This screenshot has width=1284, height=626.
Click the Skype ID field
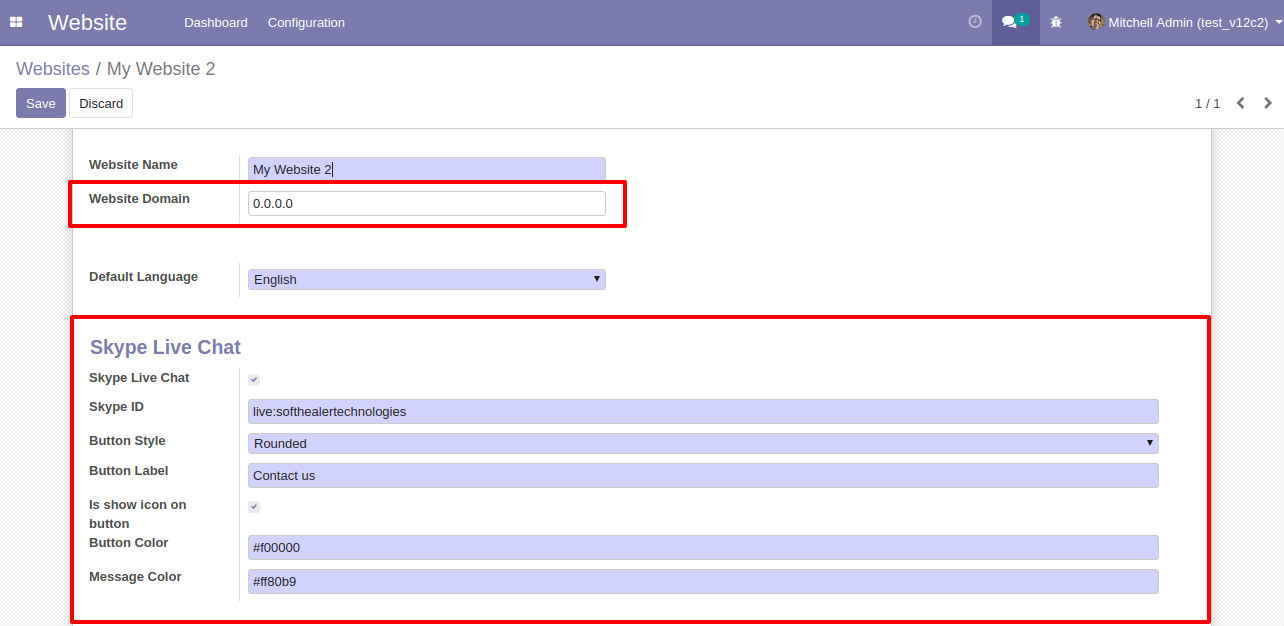(703, 411)
